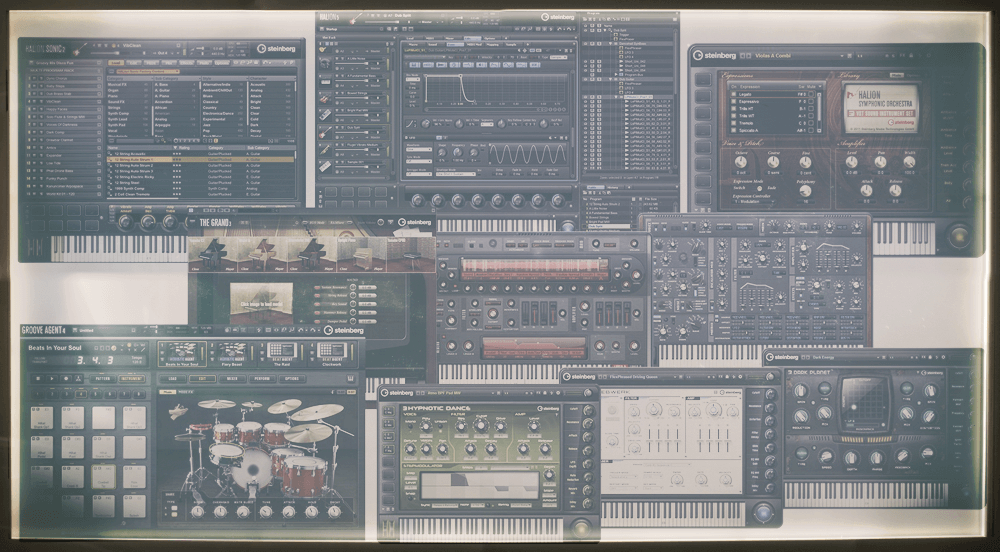
Task: Open the Dyno Chorus slot dropdown
Action: pos(99,78)
